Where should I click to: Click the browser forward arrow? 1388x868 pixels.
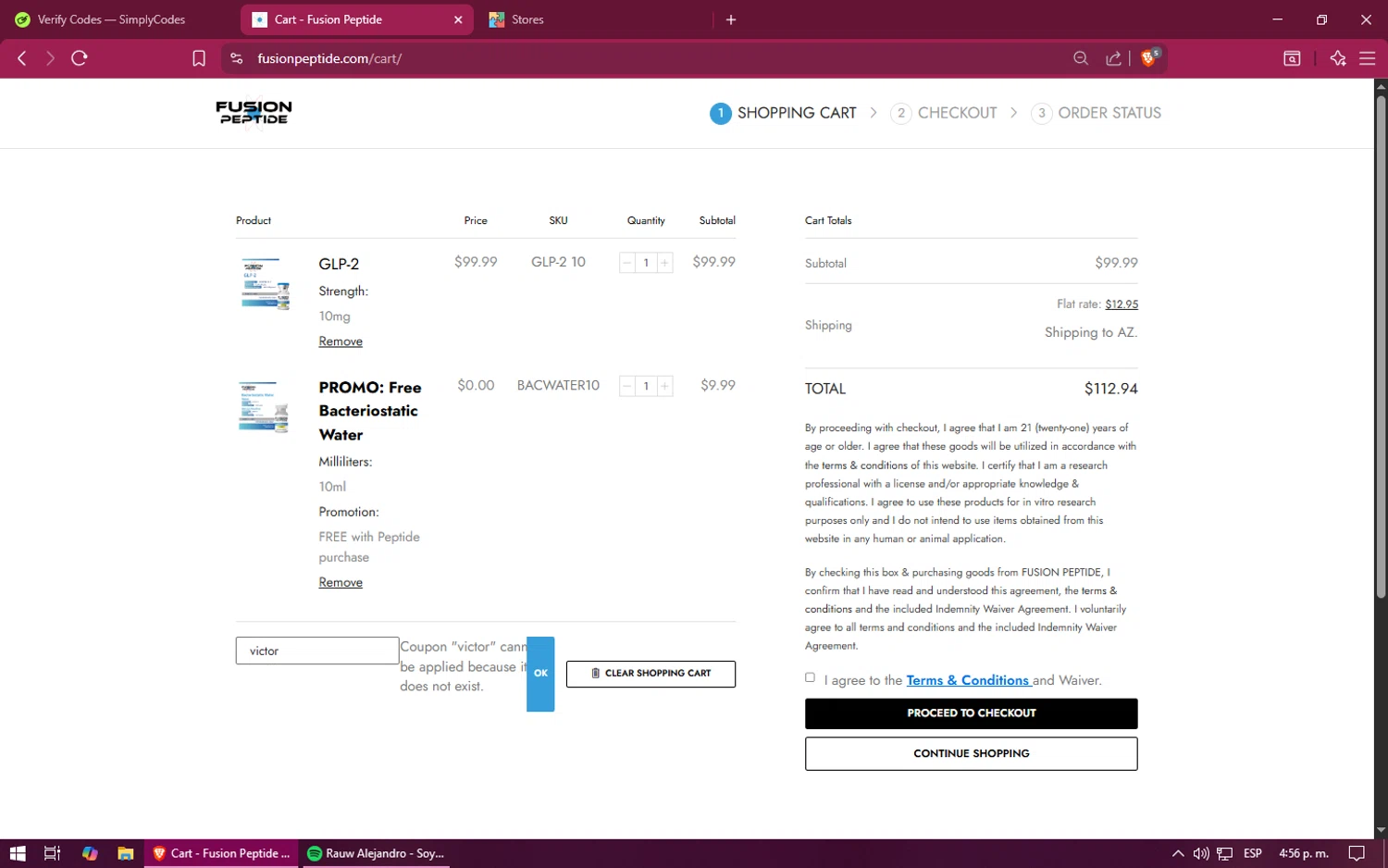click(50, 58)
